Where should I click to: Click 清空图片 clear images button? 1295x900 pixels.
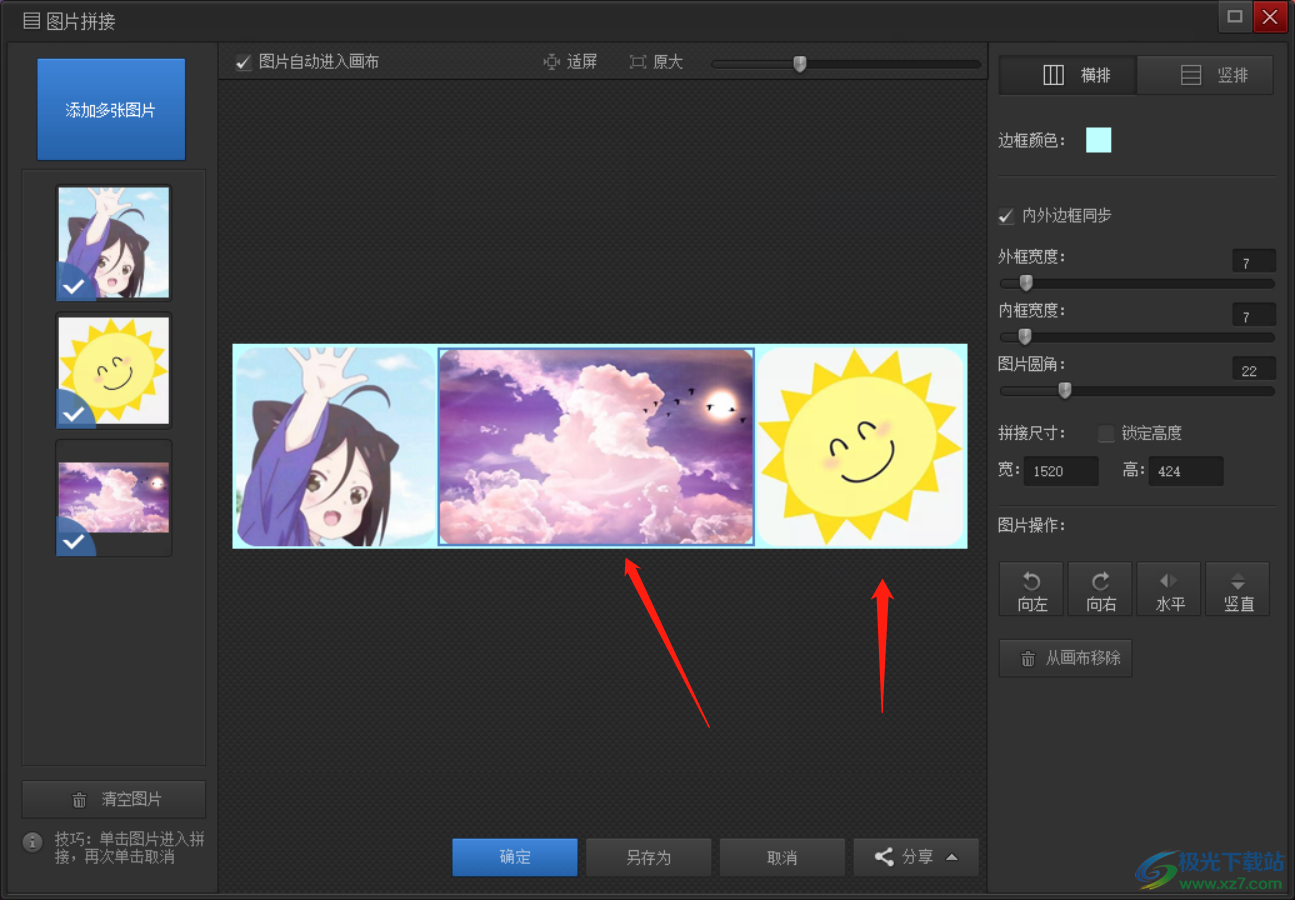(114, 799)
